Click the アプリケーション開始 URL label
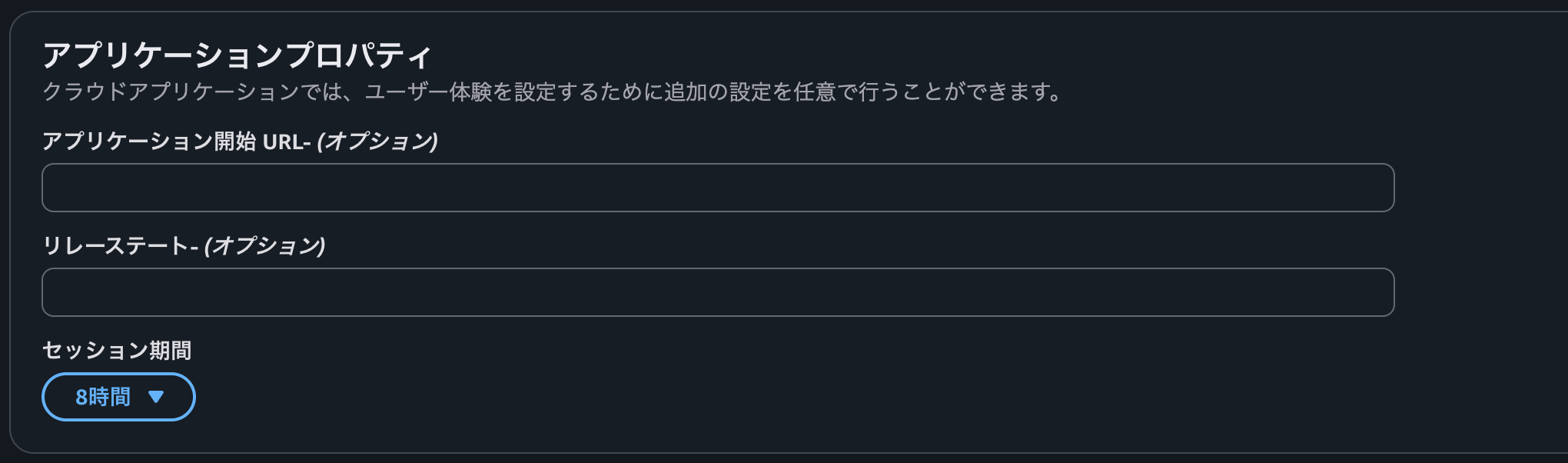This screenshot has height=463, width=1568. tap(177, 138)
